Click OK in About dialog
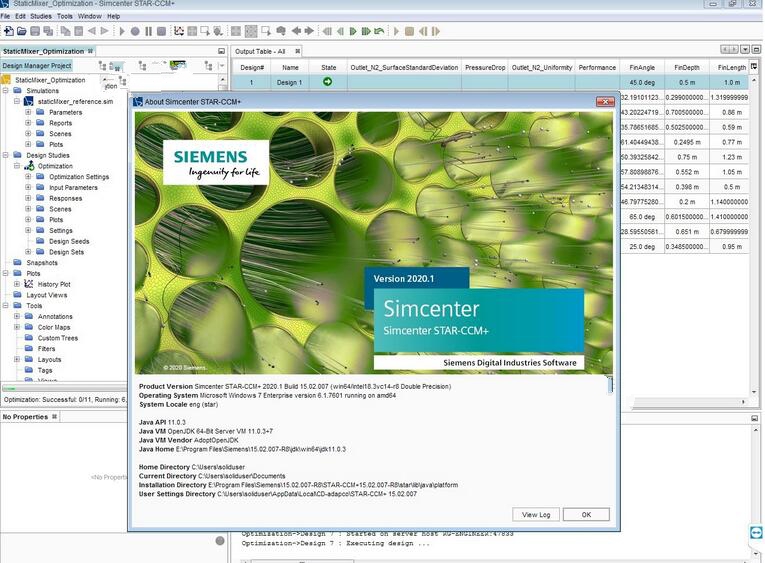This screenshot has height=563, width=765. pyautogui.click(x=586, y=515)
